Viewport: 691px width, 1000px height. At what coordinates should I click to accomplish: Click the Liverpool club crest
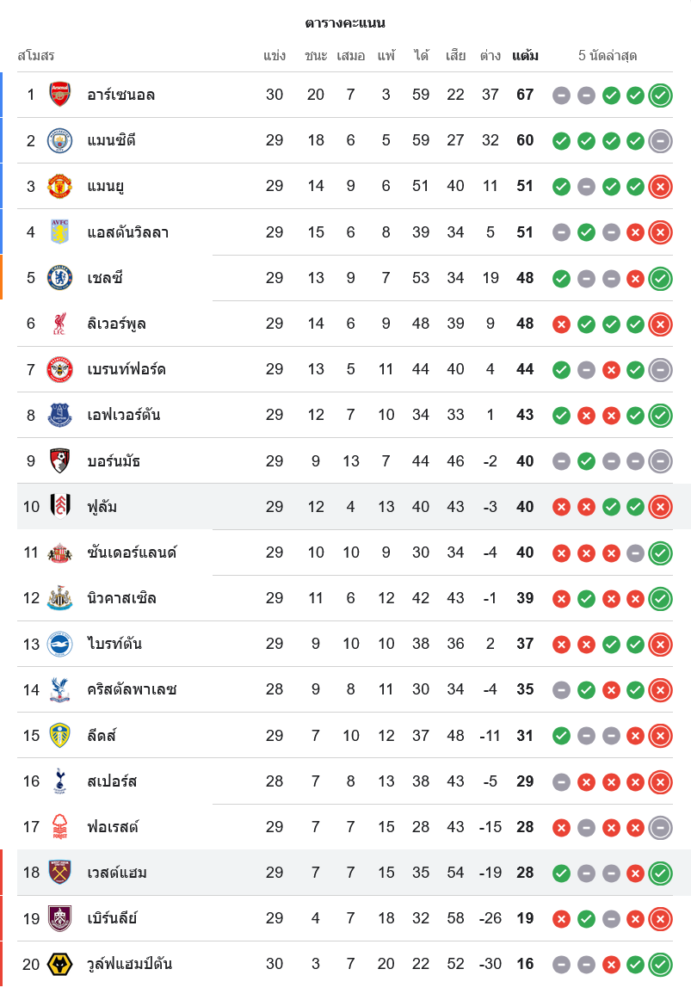pyautogui.click(x=60, y=324)
